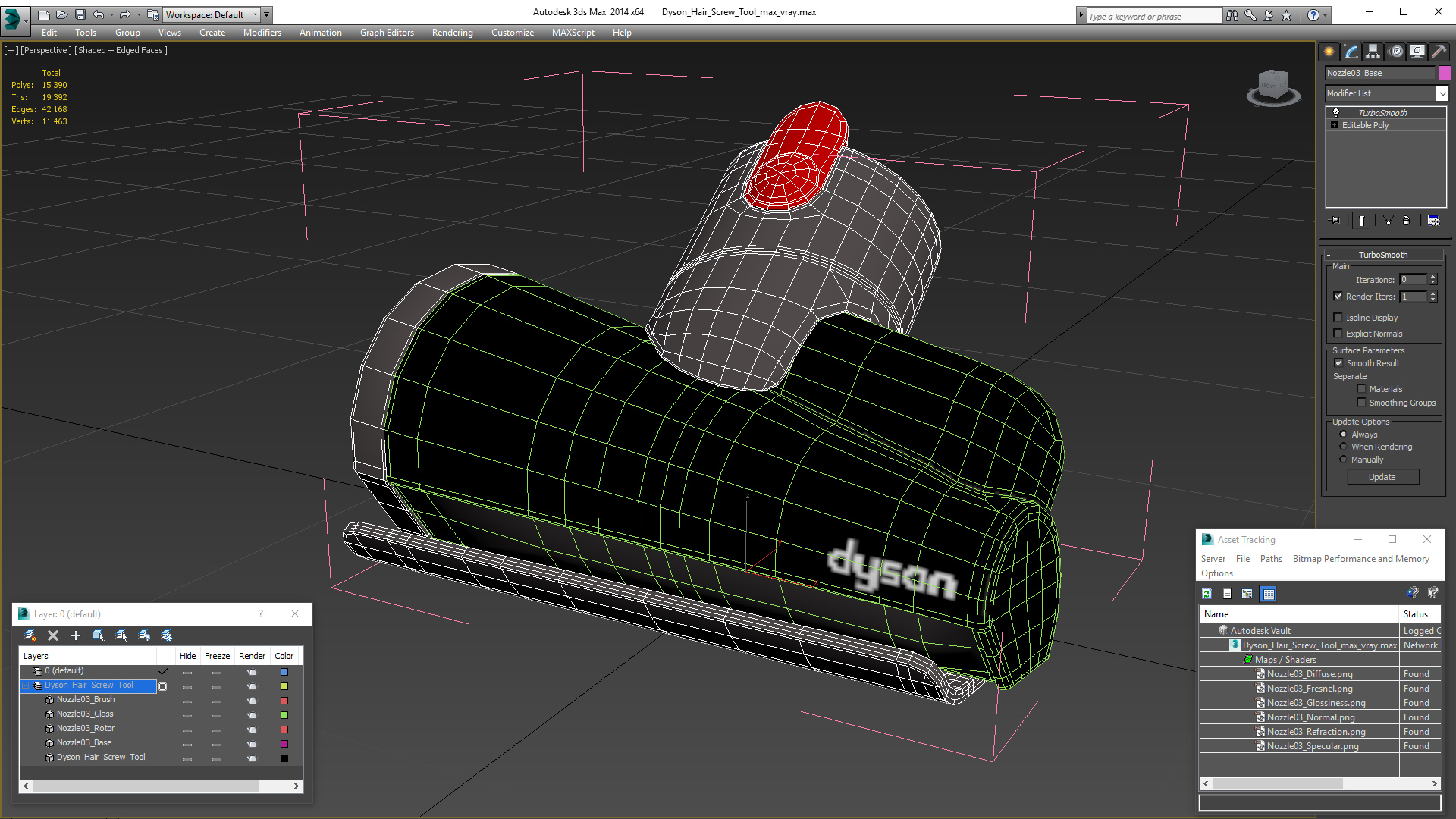The width and height of the screenshot is (1456, 819).
Task: Toggle Show End Result icon
Action: pos(1362,221)
